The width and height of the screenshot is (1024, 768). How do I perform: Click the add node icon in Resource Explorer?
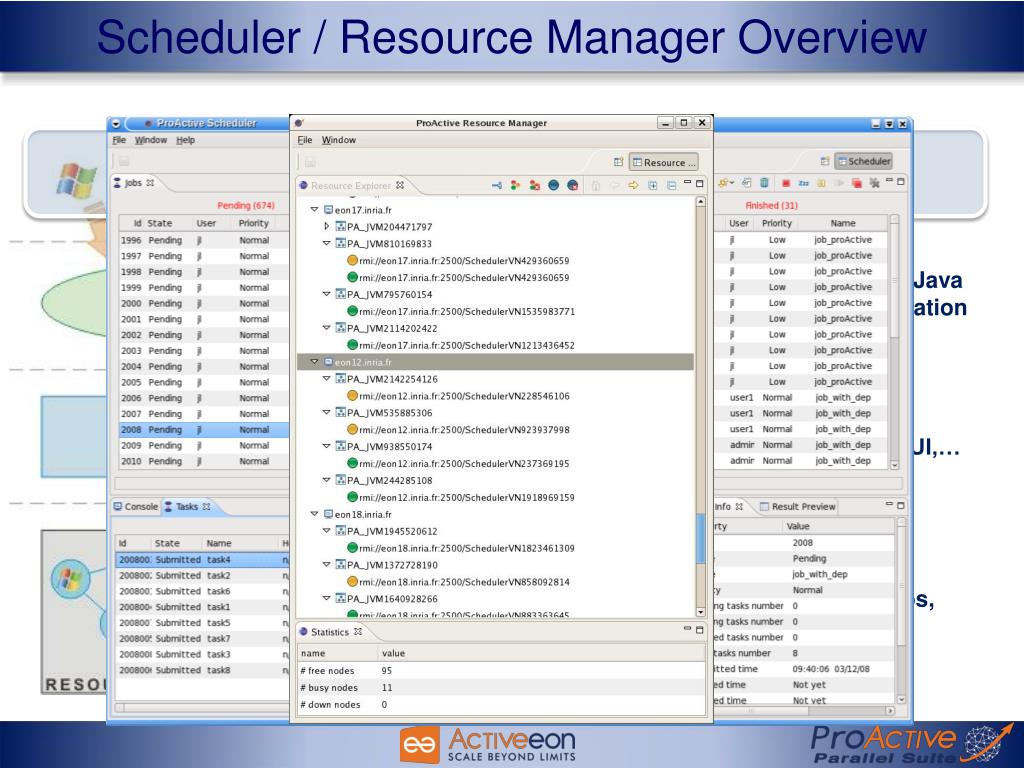pos(515,185)
